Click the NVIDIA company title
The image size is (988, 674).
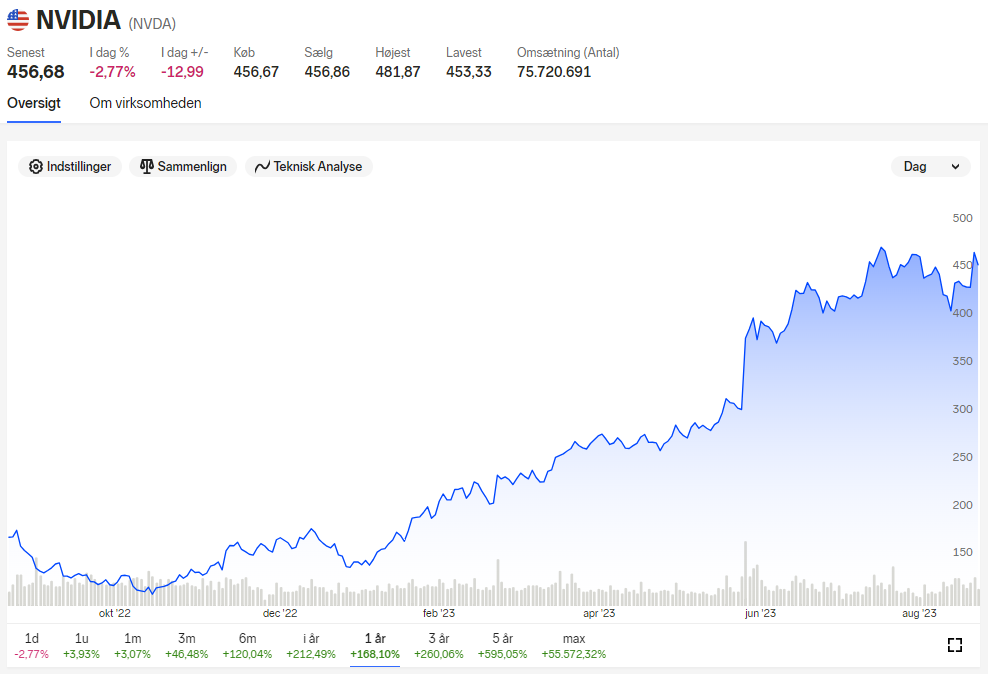(x=78, y=20)
